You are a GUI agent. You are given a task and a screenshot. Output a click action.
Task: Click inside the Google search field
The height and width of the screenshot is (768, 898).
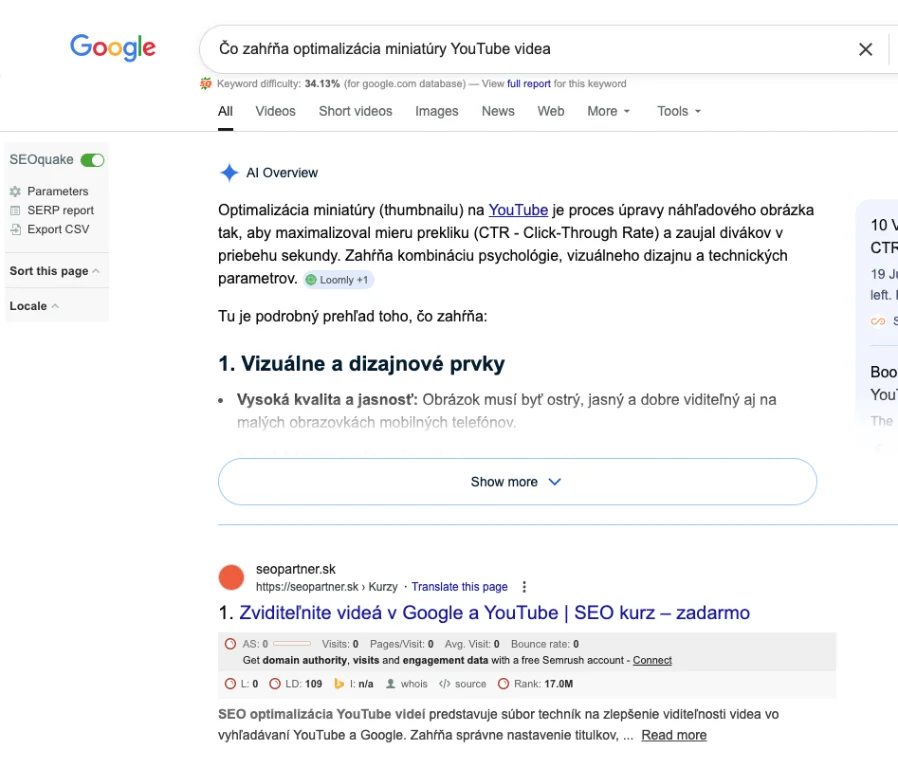[520, 49]
